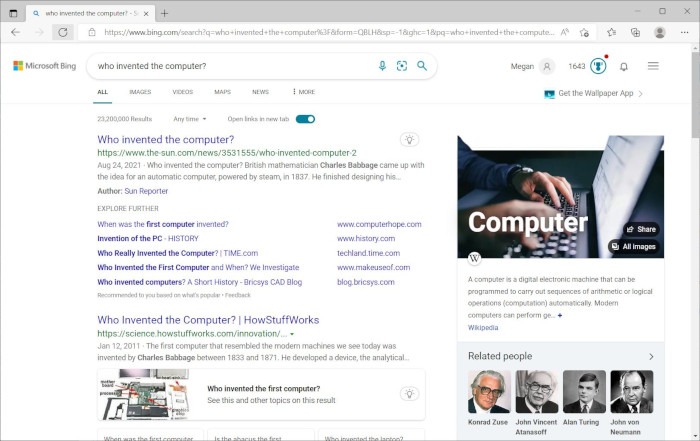Open 'Who Invented the Computer? | HowStuffWorks' result
The height and width of the screenshot is (441, 700).
click(208, 320)
